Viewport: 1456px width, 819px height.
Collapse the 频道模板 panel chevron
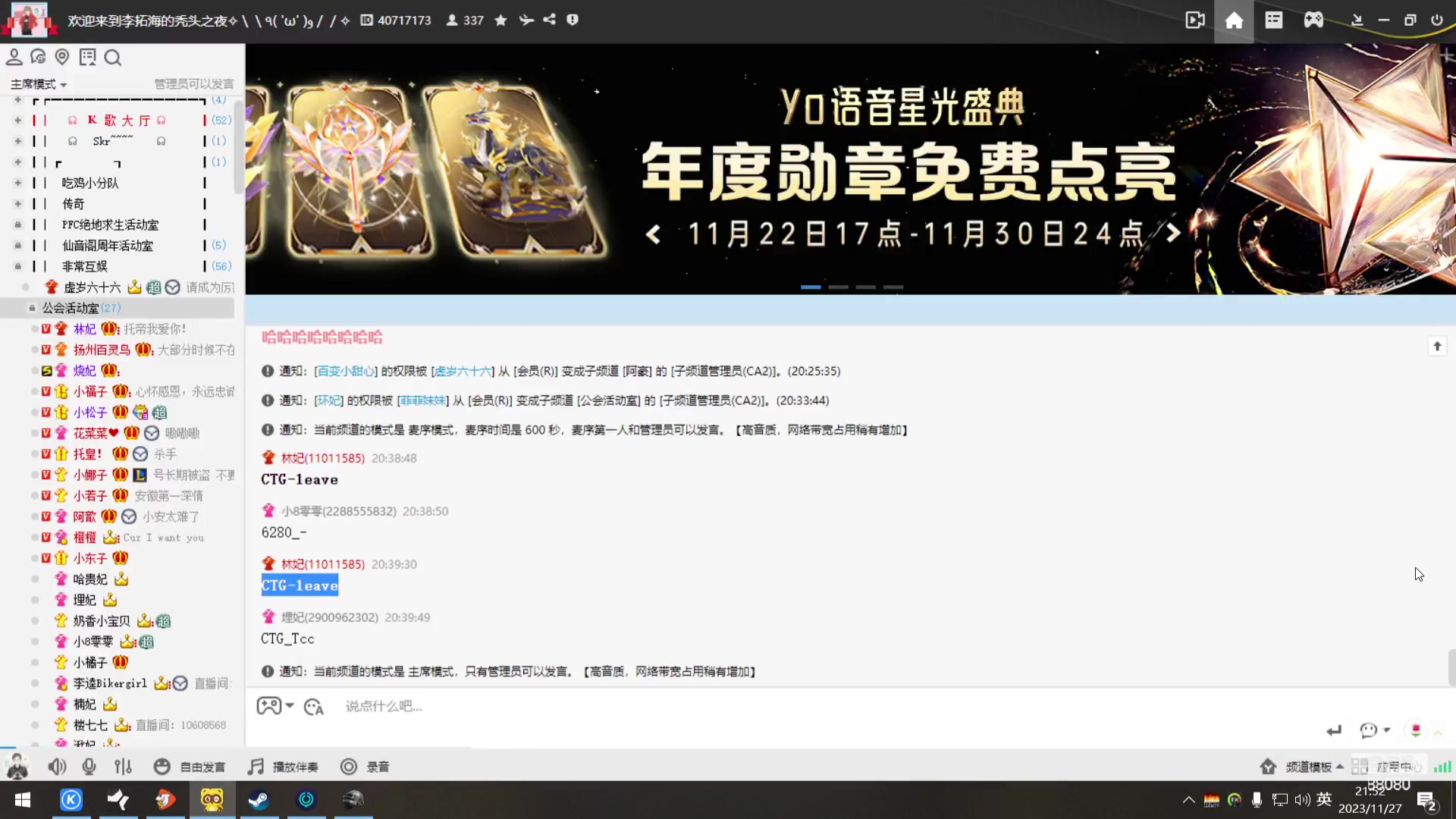[1341, 767]
